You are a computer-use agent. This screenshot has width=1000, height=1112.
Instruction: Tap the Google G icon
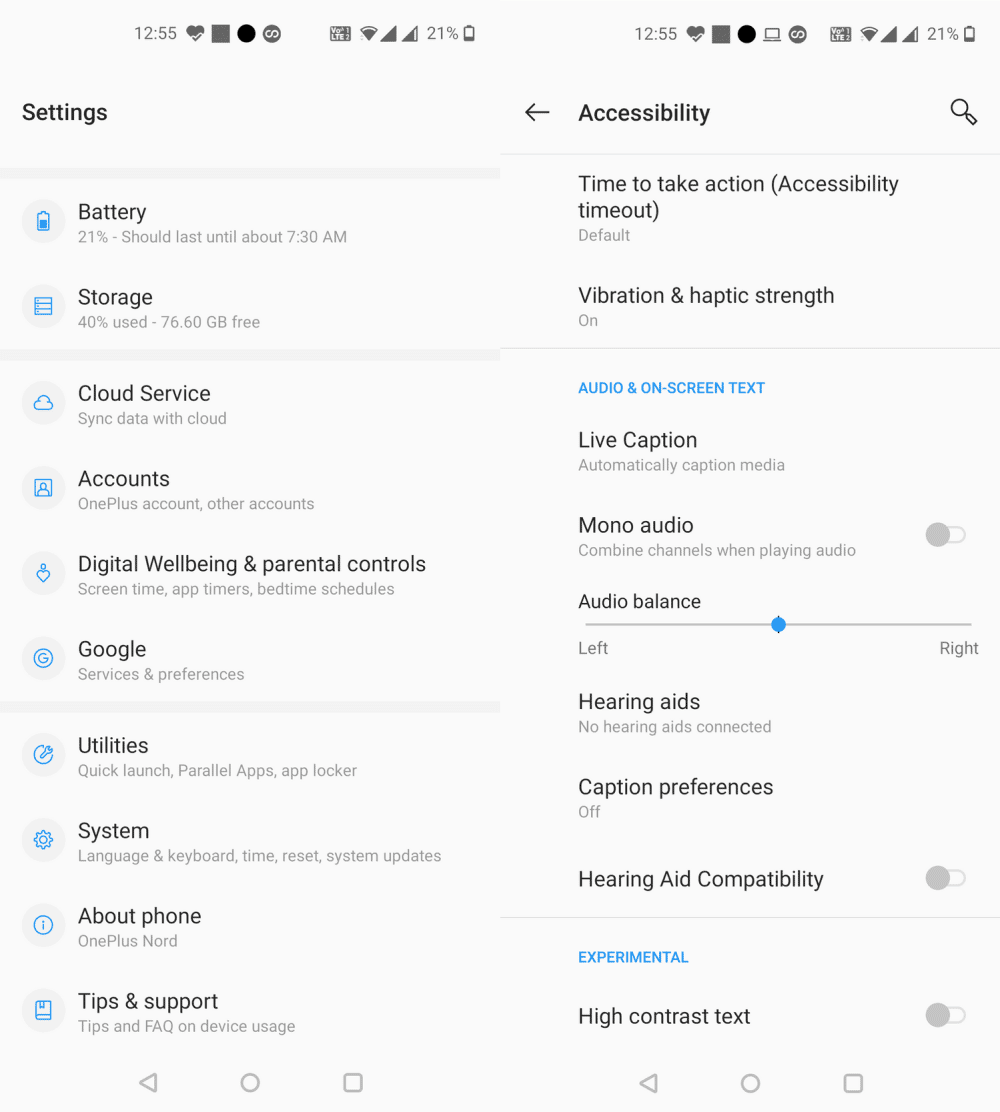[x=43, y=658]
